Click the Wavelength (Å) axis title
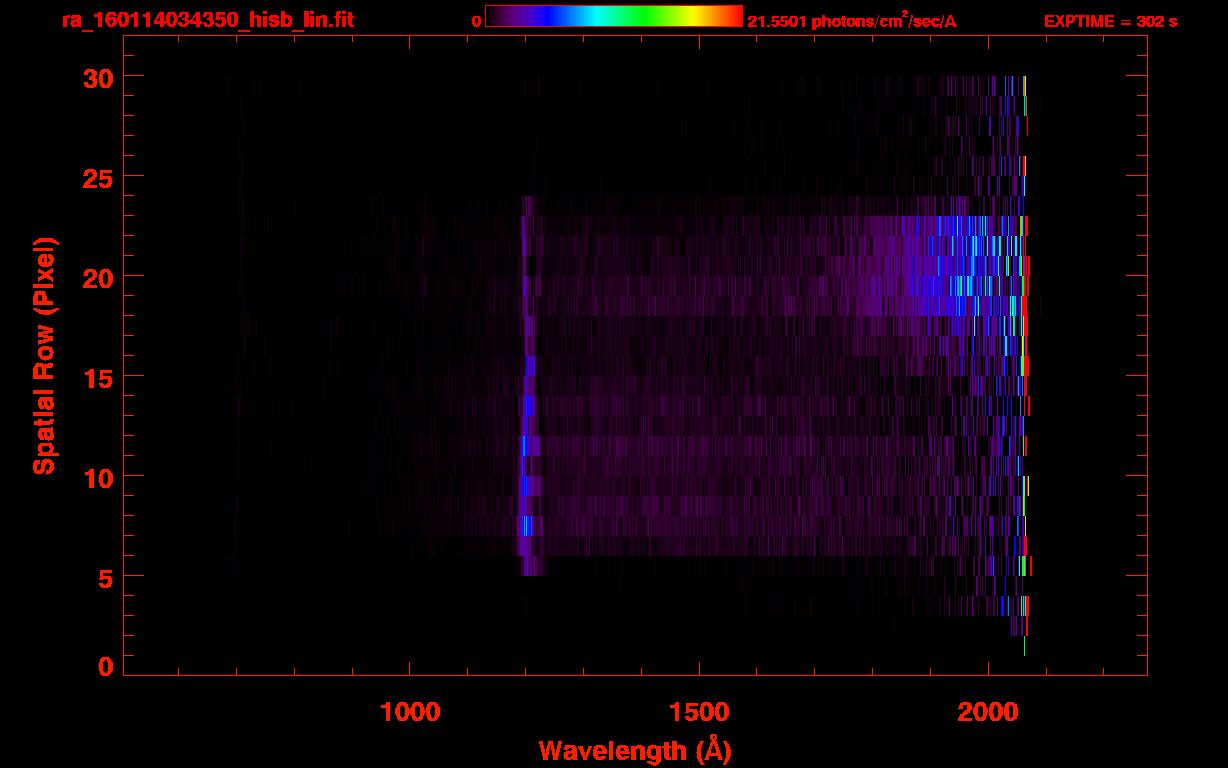 pos(635,750)
